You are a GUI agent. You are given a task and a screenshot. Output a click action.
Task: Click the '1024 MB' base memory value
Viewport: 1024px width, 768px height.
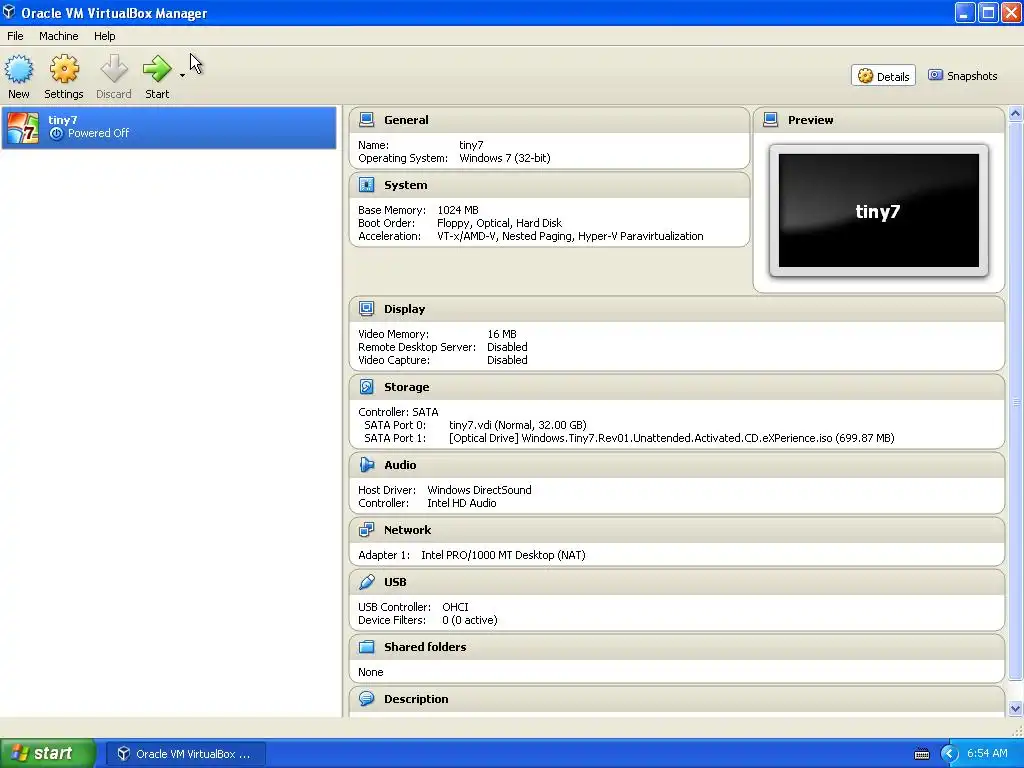(x=458, y=210)
